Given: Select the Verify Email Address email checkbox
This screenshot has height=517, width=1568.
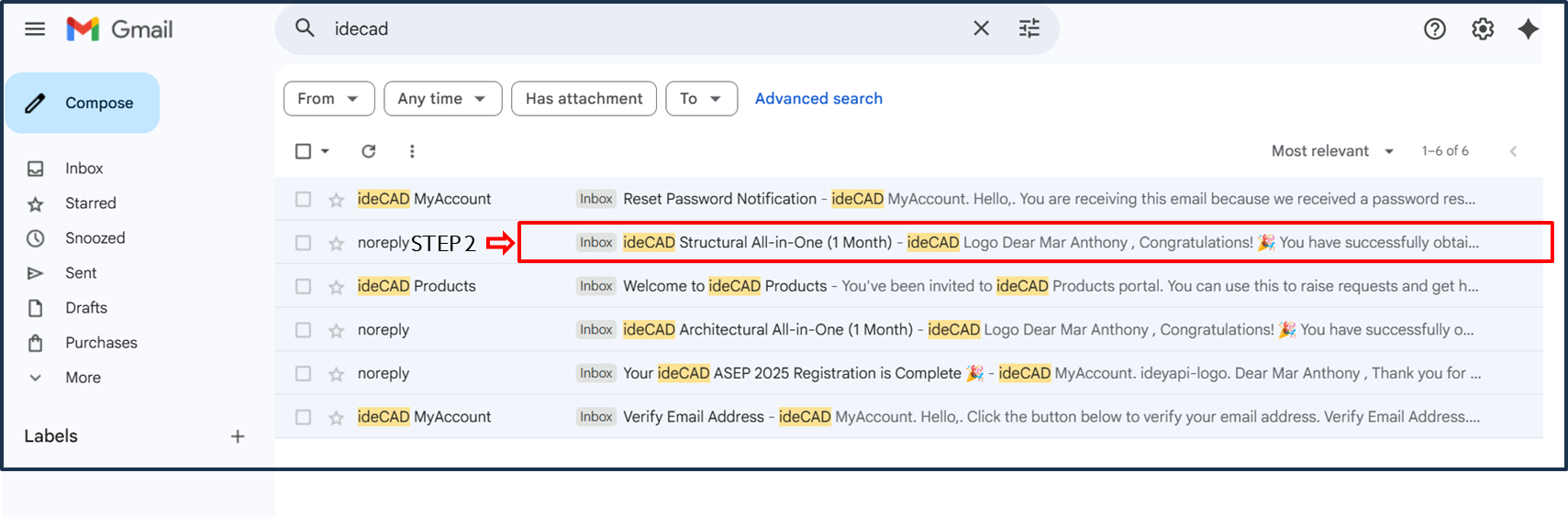Looking at the screenshot, I should (303, 417).
